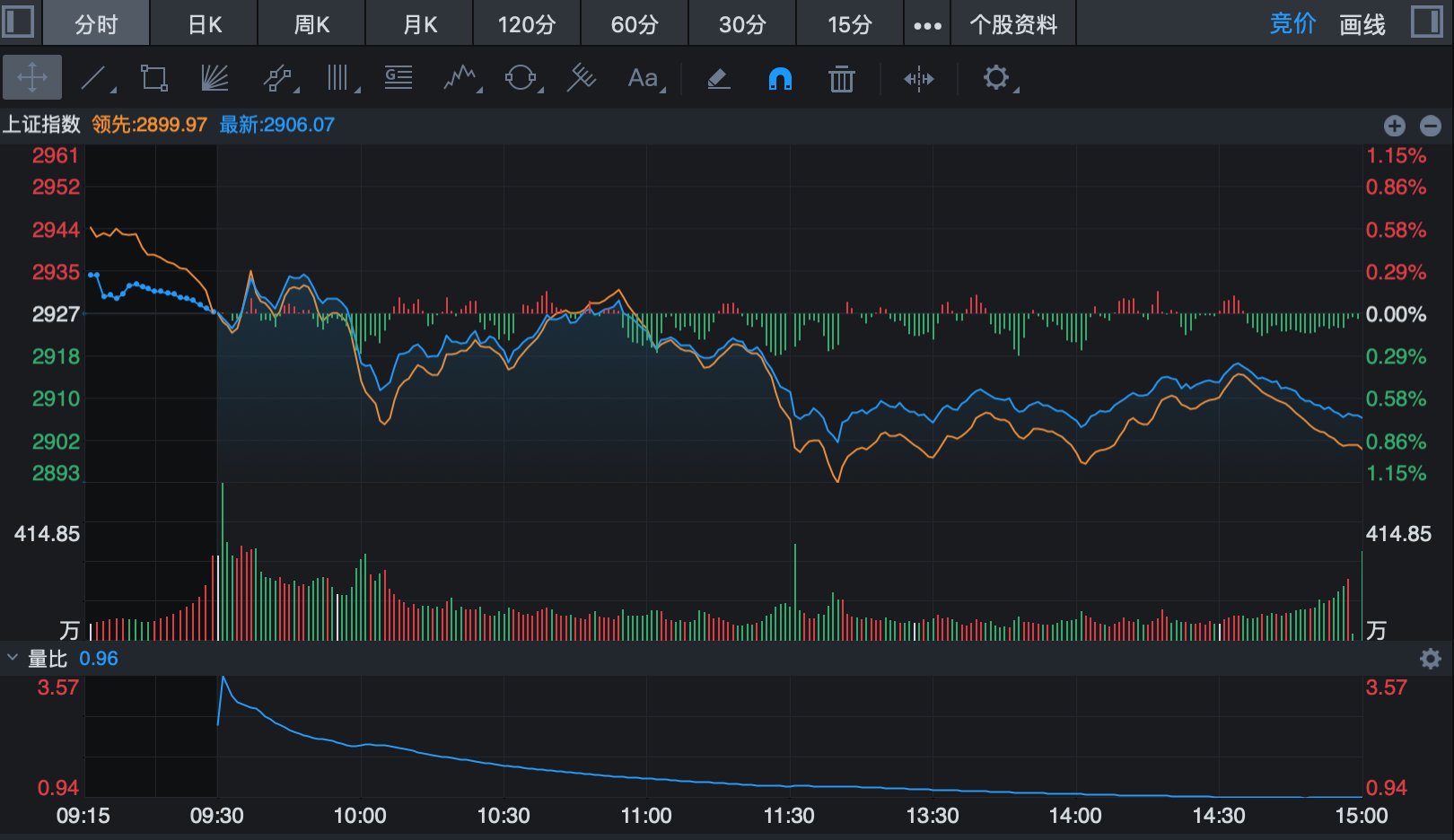Select the golden ratio lines tool
1454x840 pixels.
[399, 78]
